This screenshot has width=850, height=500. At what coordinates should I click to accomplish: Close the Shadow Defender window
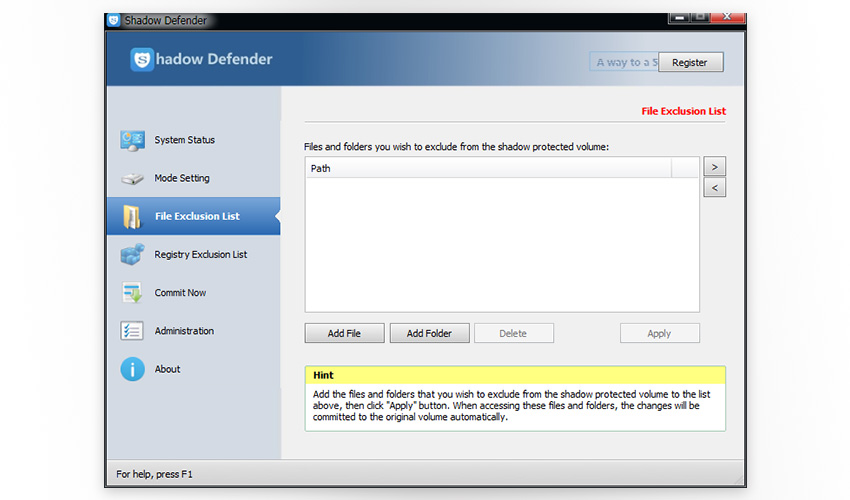coord(727,17)
